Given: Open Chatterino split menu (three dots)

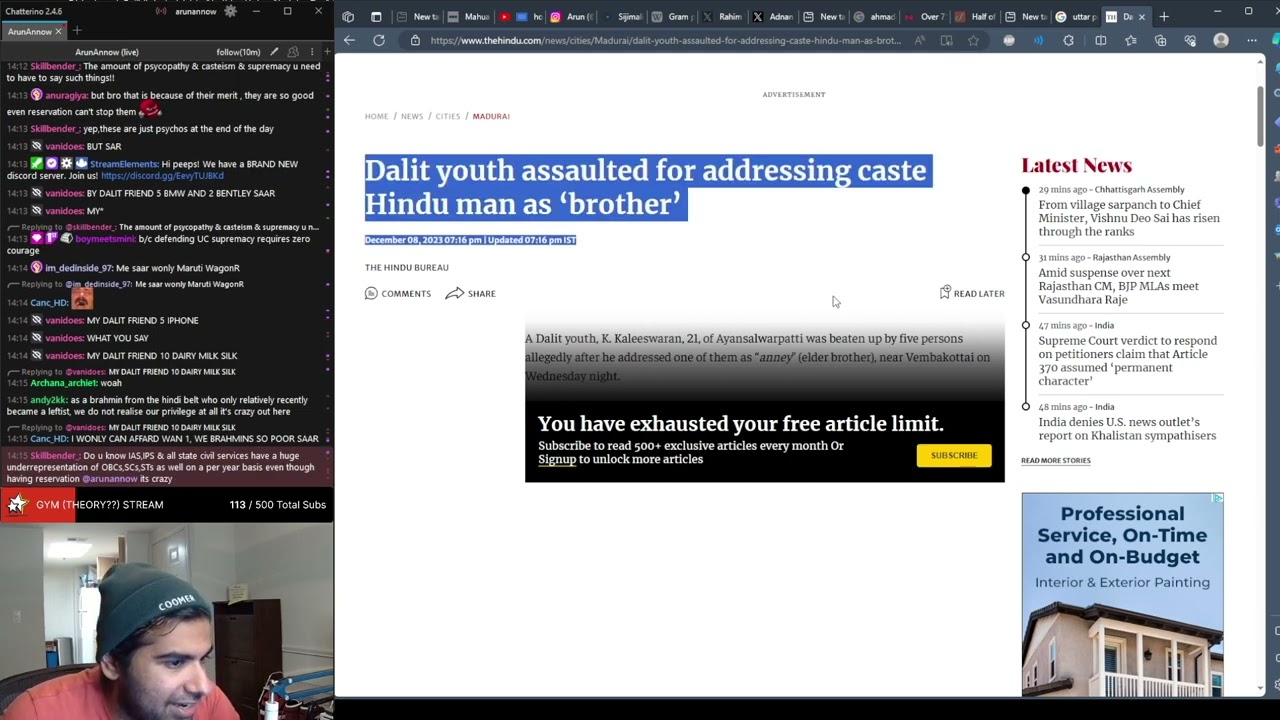Looking at the screenshot, I should [x=312, y=51].
